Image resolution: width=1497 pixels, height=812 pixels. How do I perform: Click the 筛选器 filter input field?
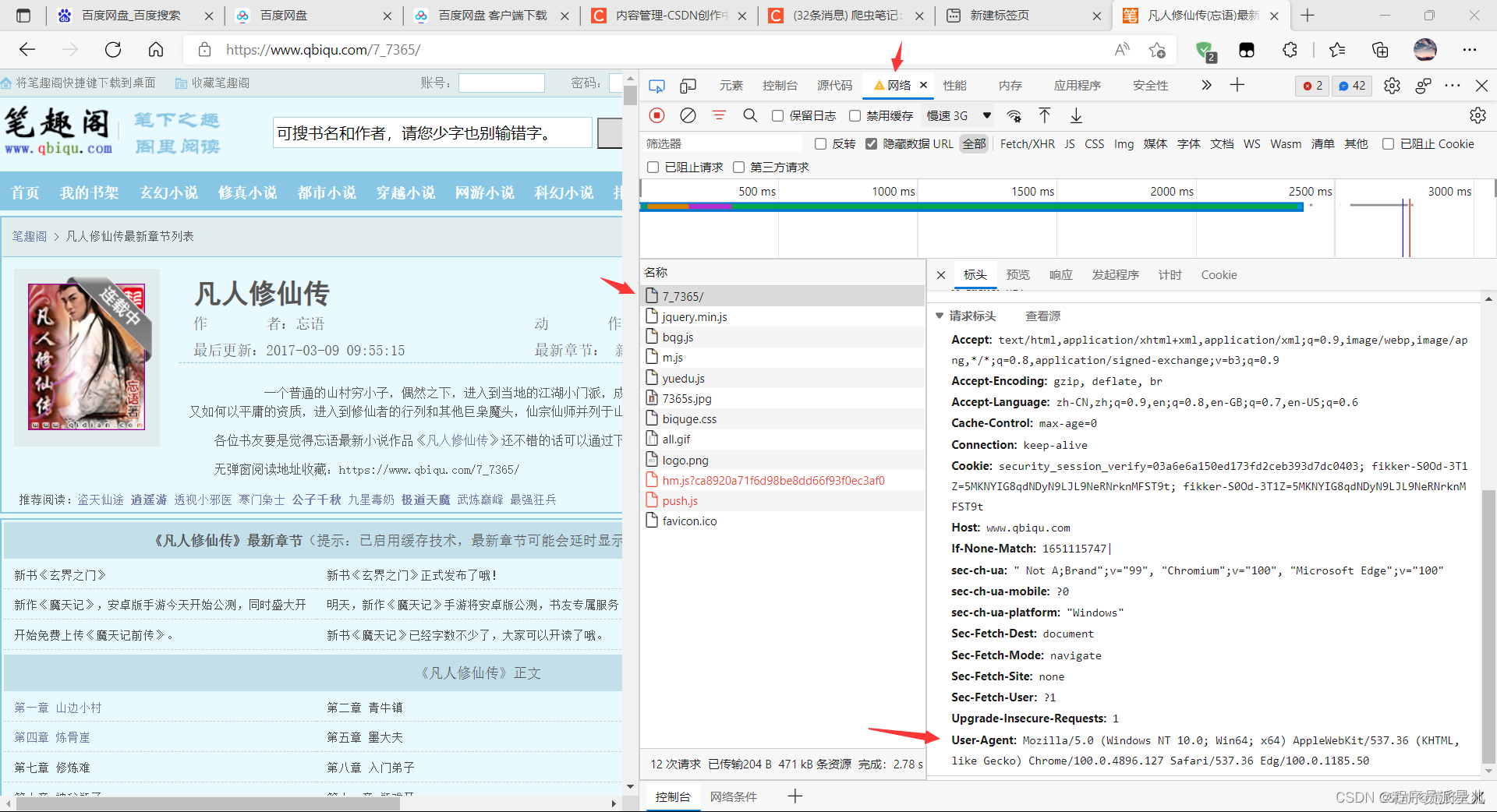[x=722, y=144]
